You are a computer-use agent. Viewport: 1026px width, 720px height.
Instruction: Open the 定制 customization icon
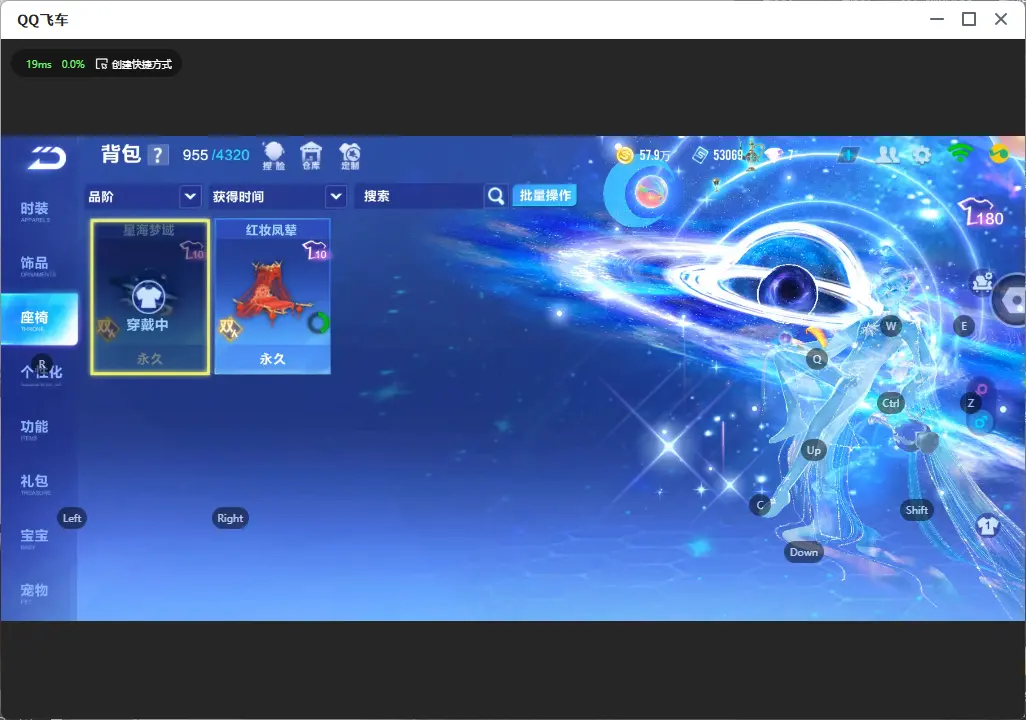click(350, 156)
